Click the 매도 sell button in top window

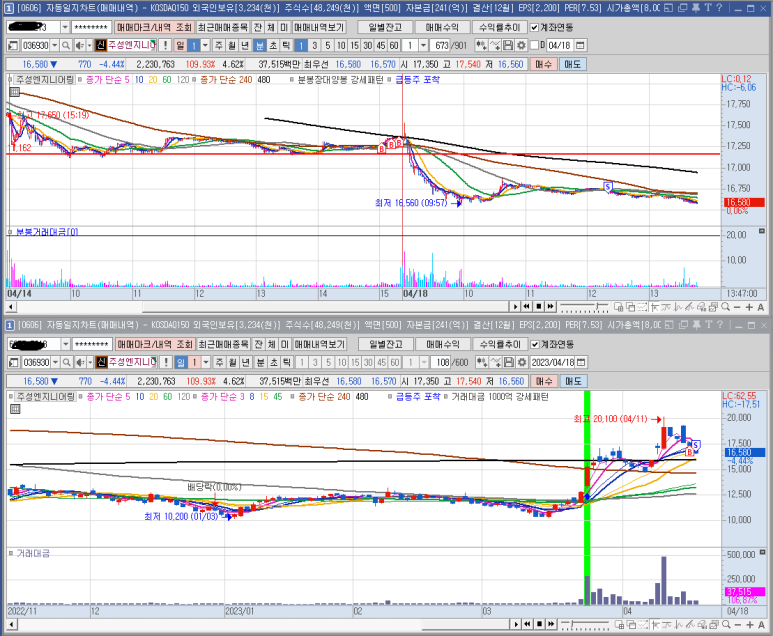point(572,64)
